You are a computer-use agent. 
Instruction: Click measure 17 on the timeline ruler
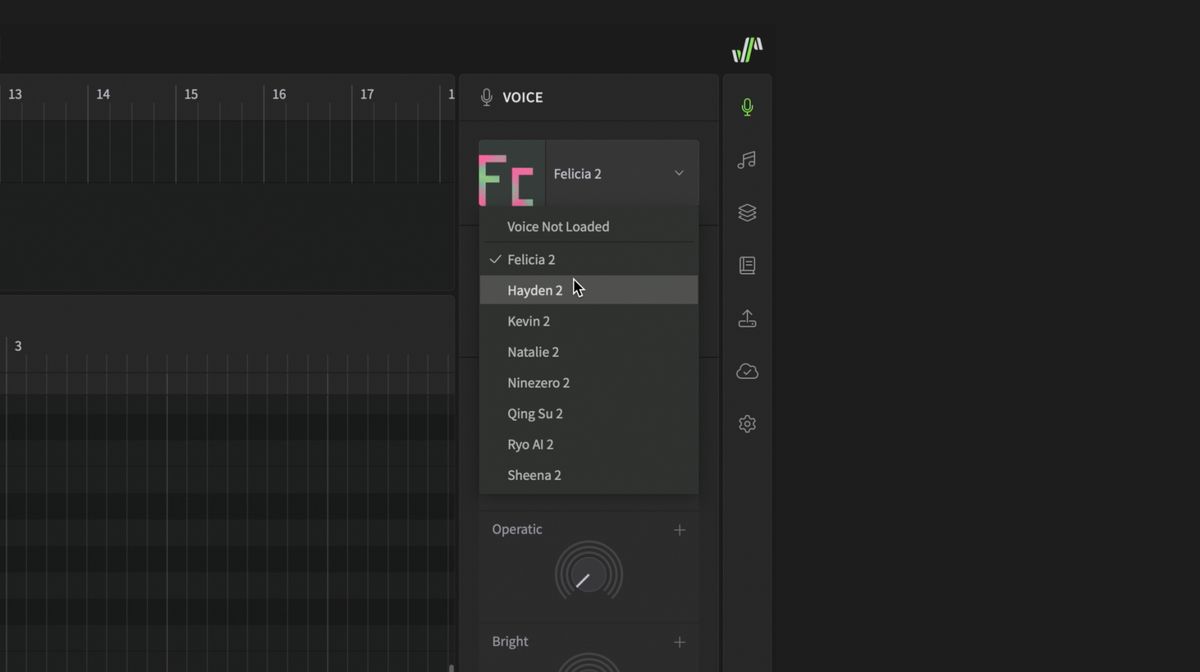tap(367, 94)
